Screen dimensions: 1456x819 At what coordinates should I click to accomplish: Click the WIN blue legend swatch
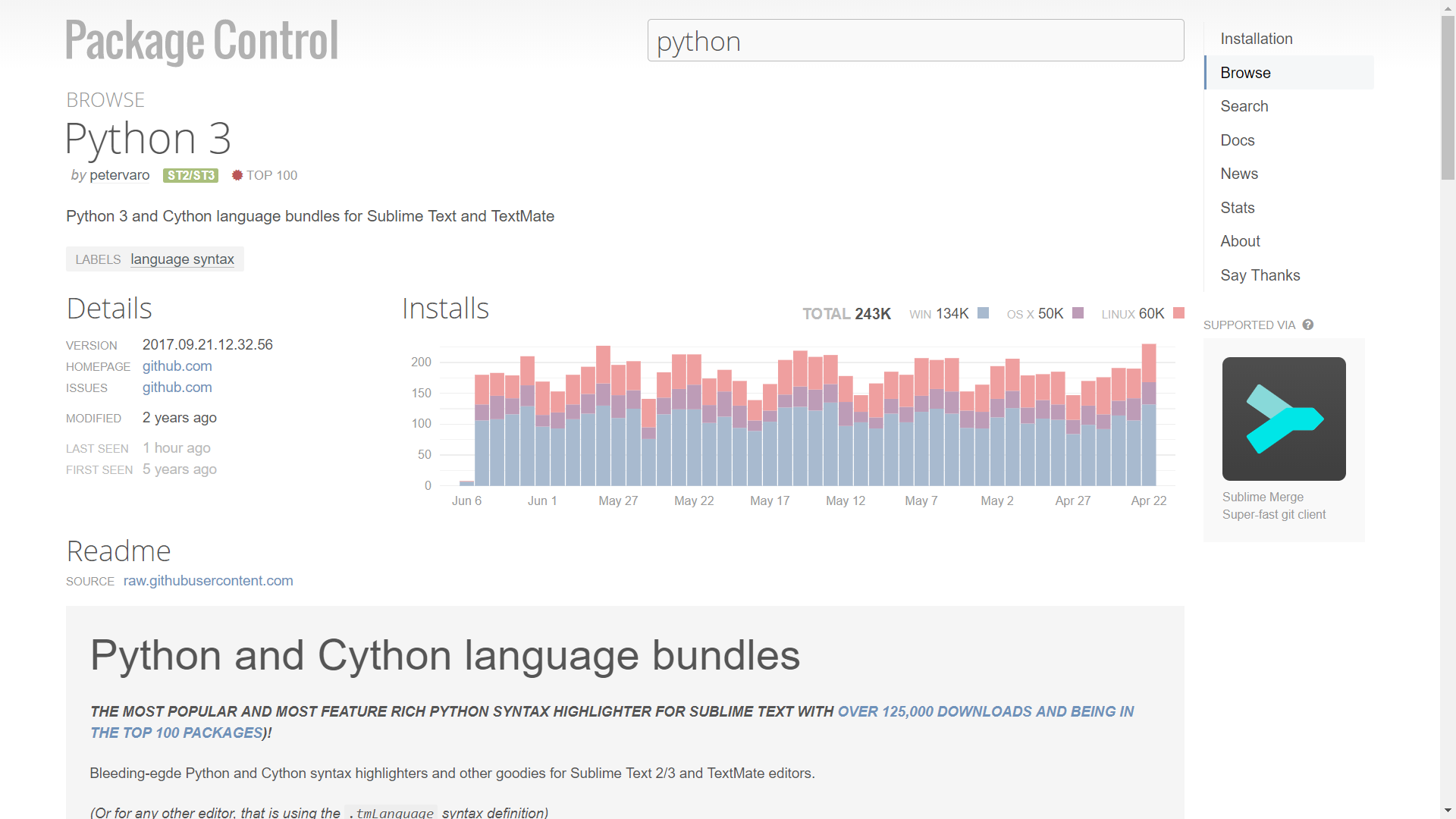983,313
